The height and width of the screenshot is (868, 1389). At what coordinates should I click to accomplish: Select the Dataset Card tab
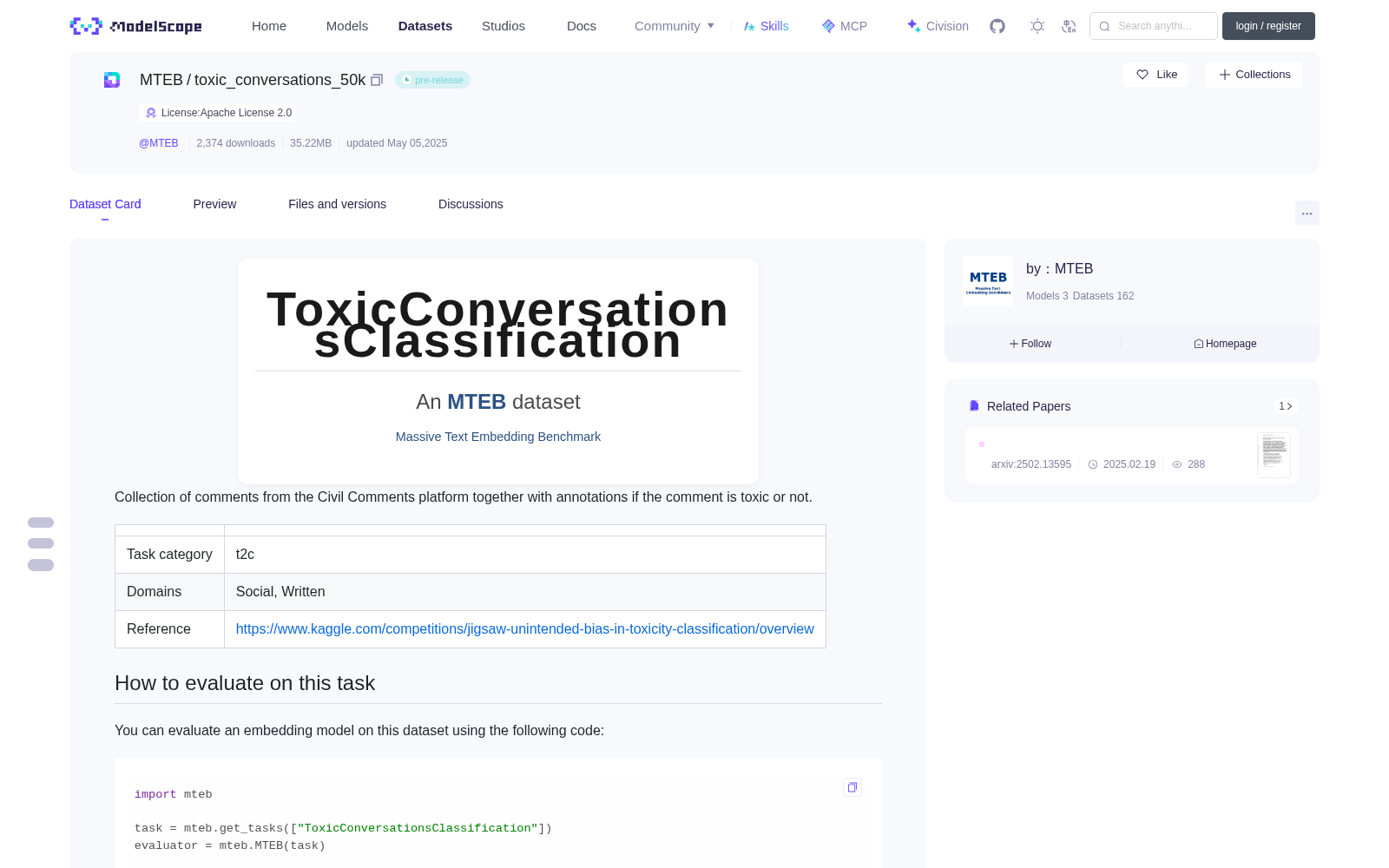pos(105,204)
